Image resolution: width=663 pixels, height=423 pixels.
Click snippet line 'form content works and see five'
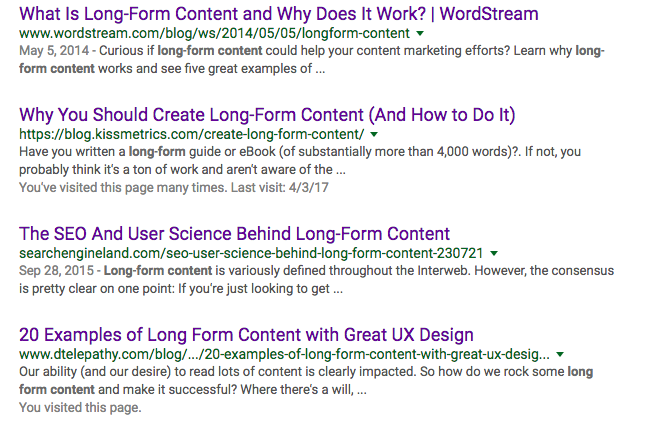pyautogui.click(x=172, y=69)
